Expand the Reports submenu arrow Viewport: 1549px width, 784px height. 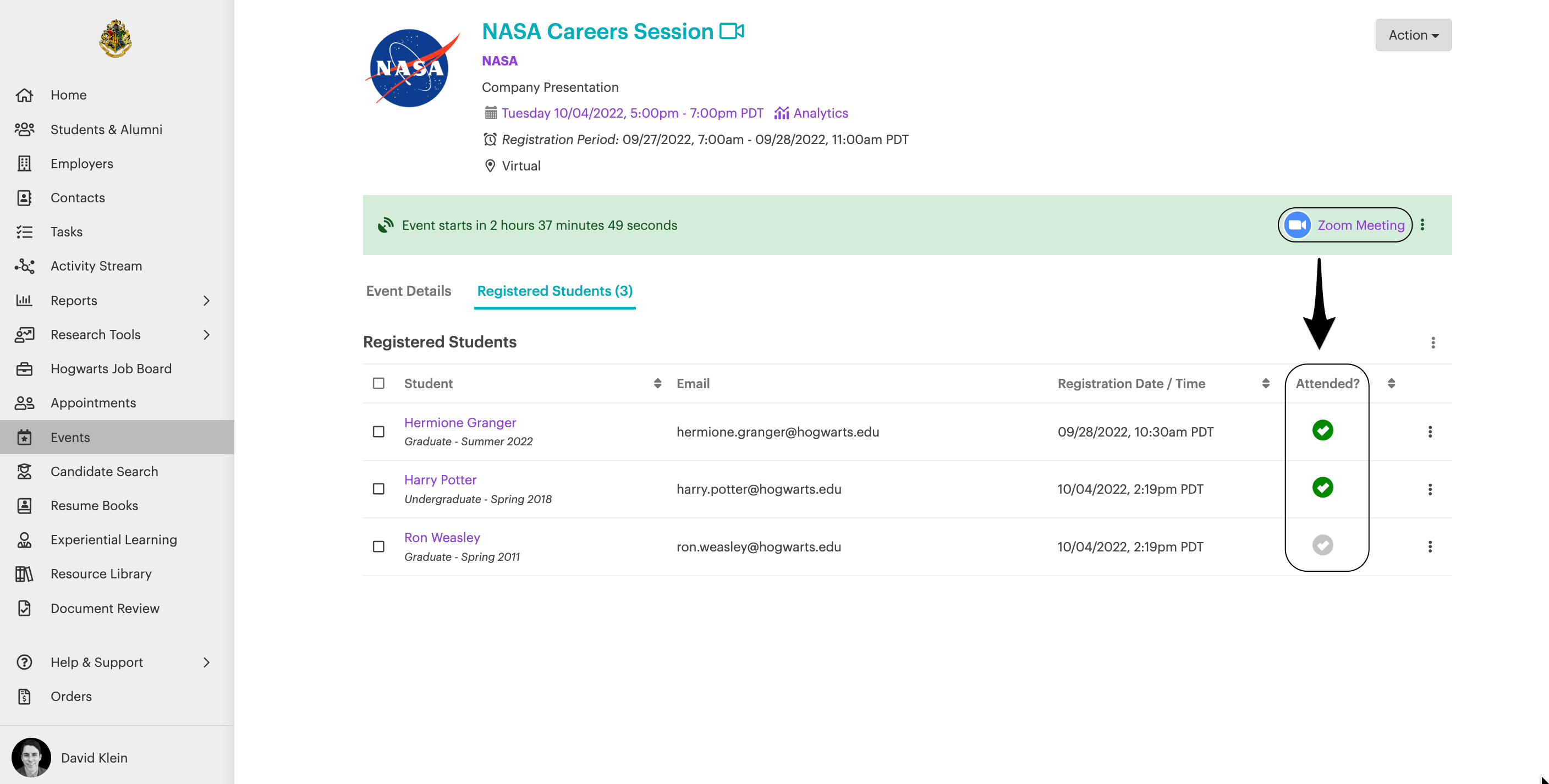206,300
